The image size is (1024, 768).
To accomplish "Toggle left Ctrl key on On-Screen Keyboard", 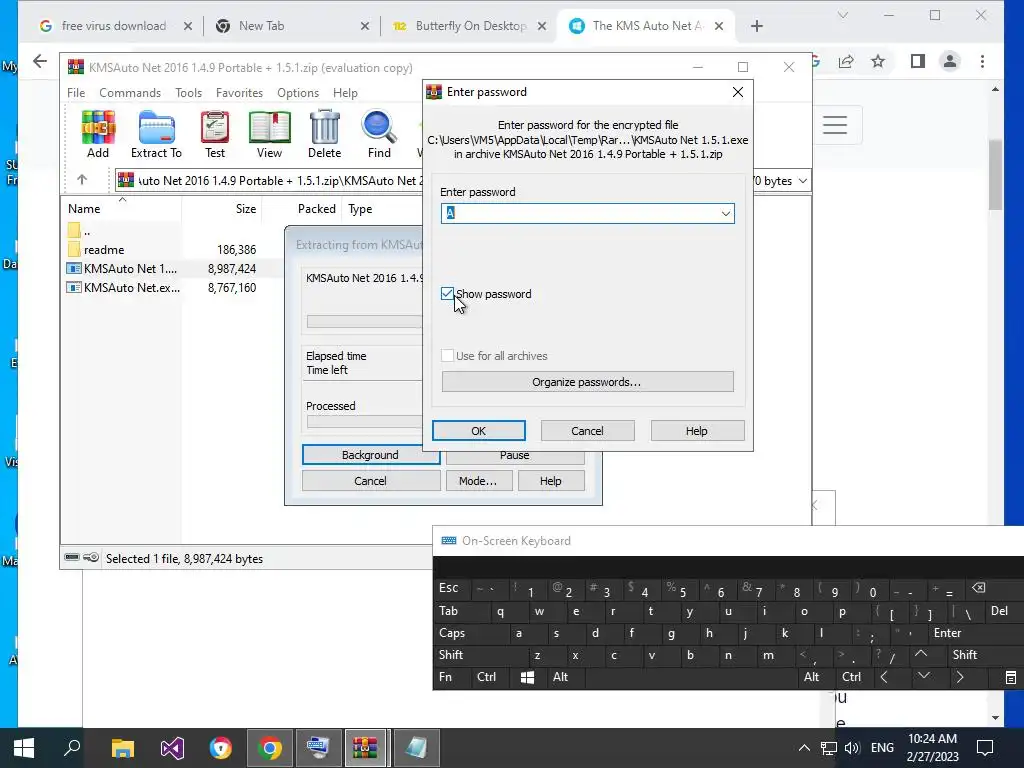I will (487, 677).
